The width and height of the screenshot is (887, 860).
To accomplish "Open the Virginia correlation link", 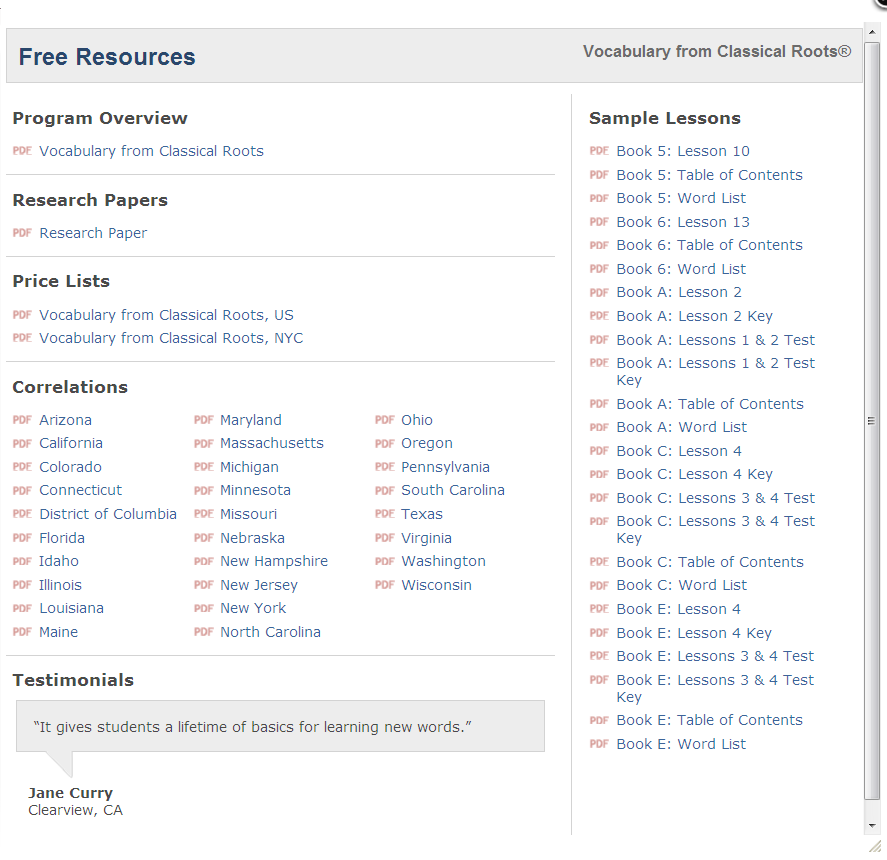I will pos(426,538).
